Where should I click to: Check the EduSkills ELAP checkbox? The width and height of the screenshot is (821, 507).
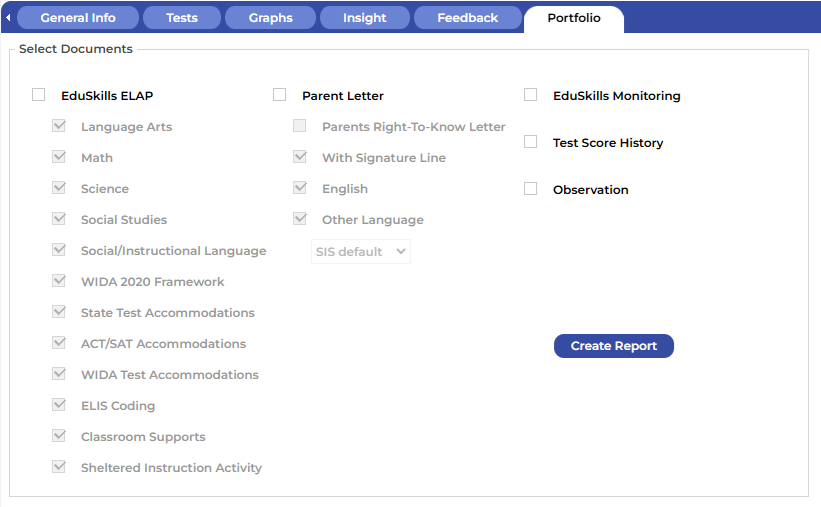39,96
